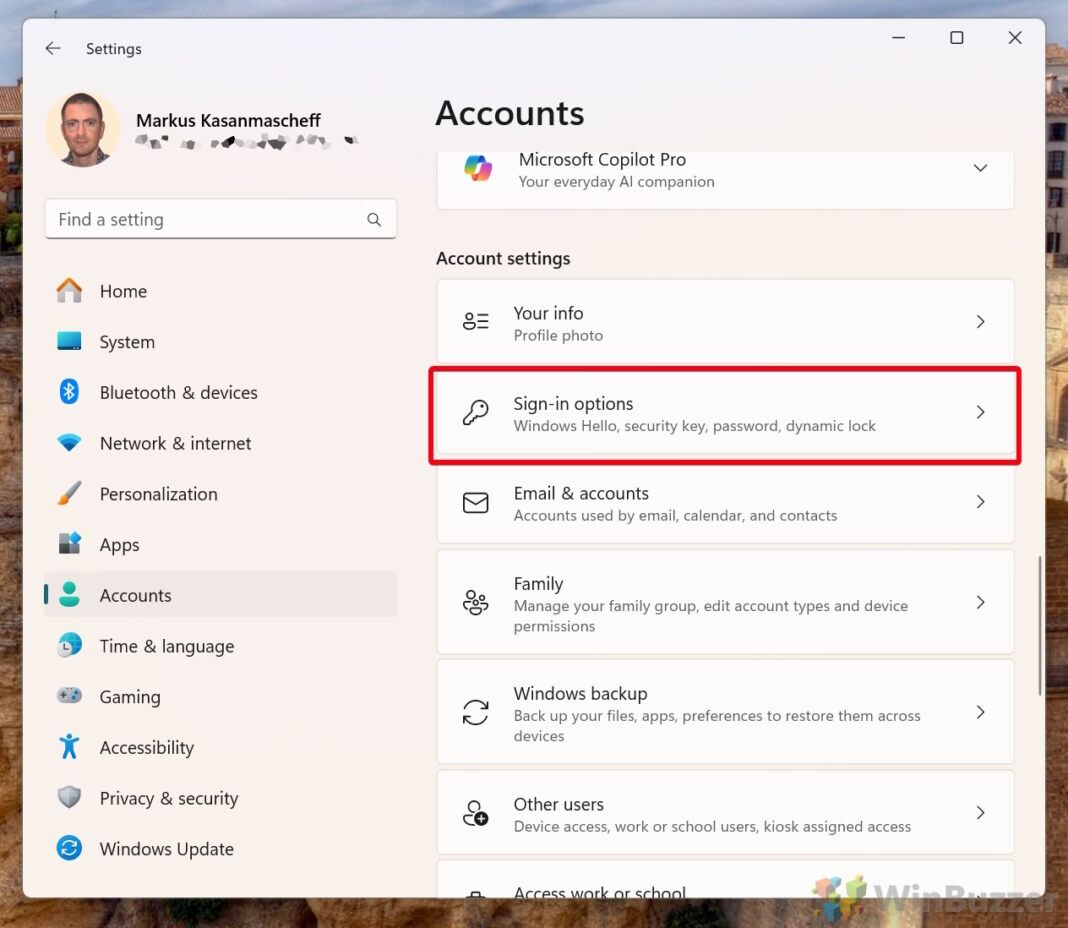The width and height of the screenshot is (1068, 928).
Task: Close the Settings window
Action: click(1015, 37)
